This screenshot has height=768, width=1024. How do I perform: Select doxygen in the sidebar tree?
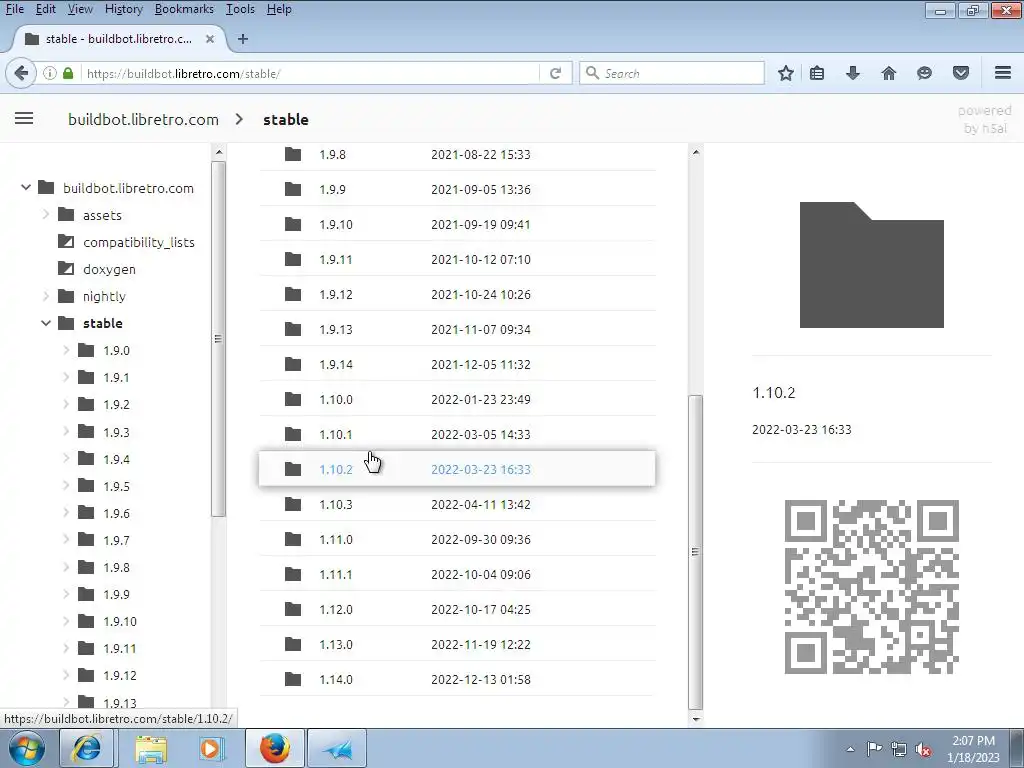(109, 269)
